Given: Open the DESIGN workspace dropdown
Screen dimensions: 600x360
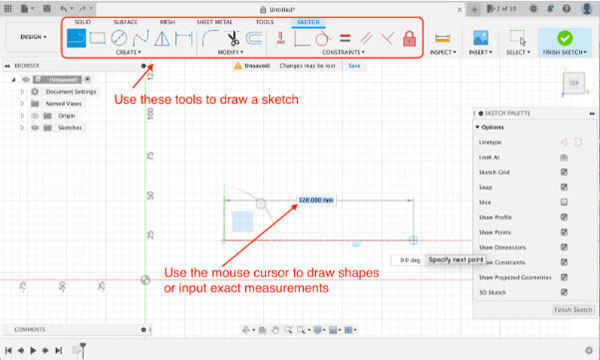Looking at the screenshot, I should tap(33, 37).
